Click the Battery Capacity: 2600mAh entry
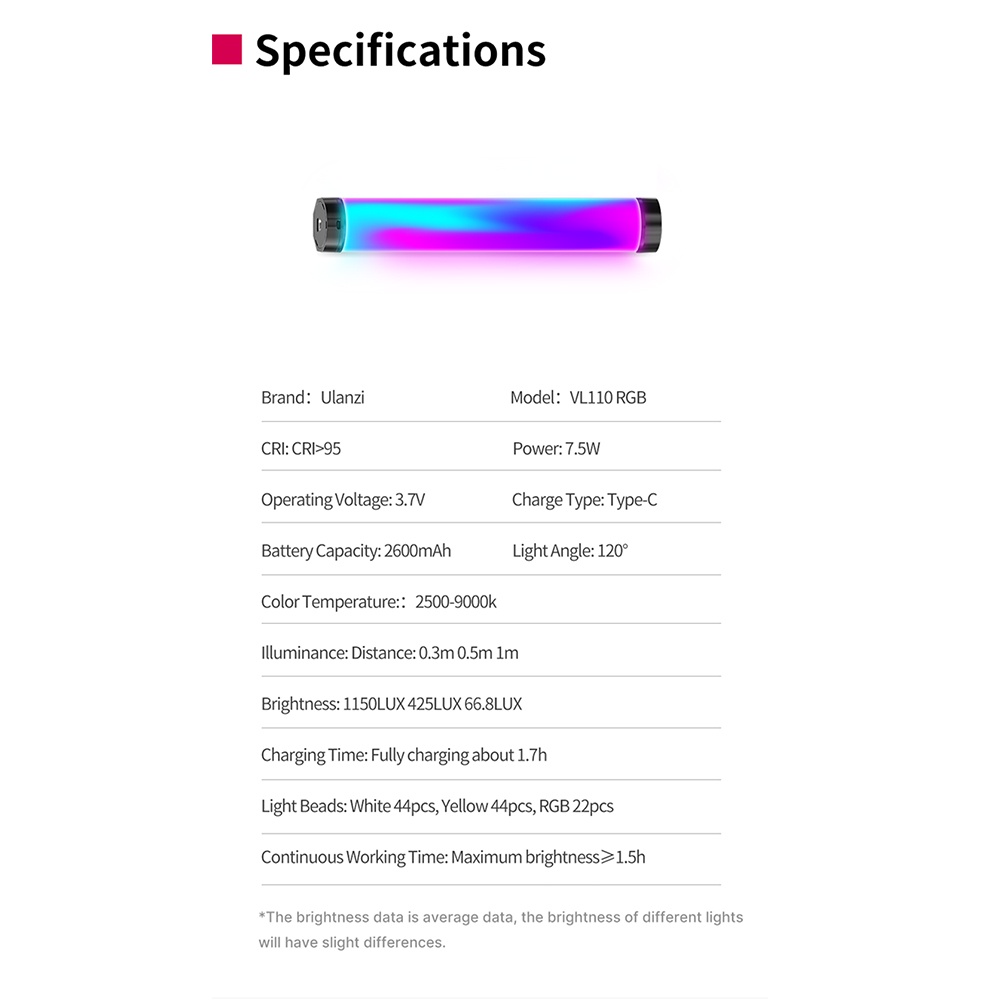The image size is (1000, 1000). click(356, 550)
